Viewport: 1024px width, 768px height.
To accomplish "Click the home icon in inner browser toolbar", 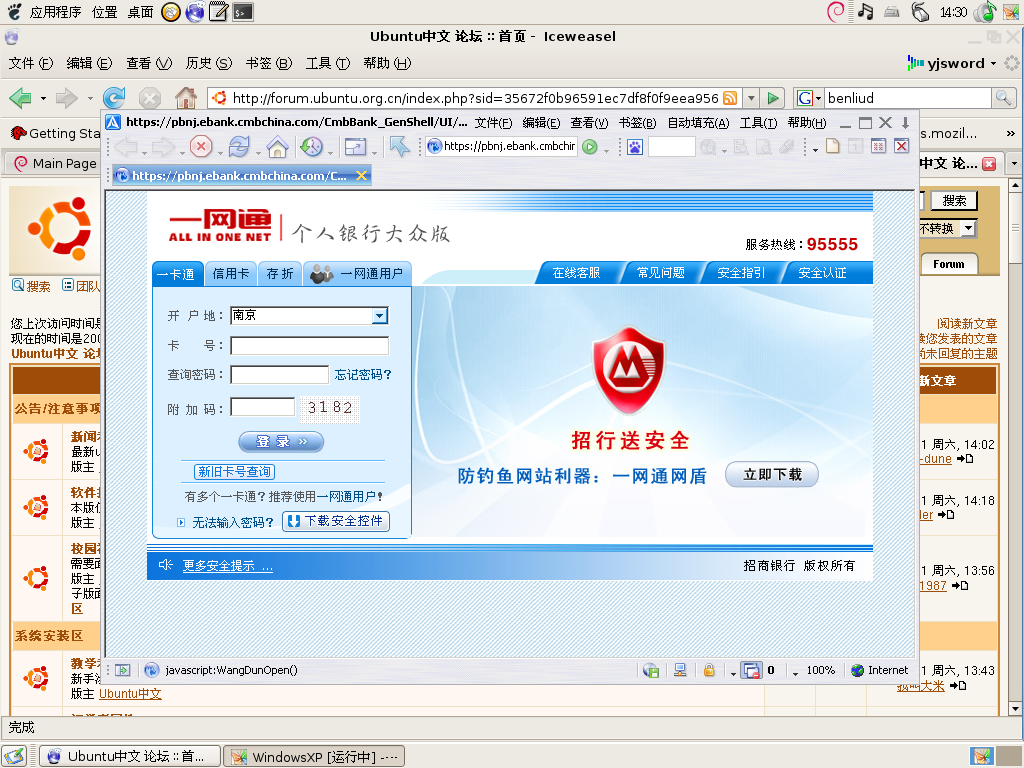I will coord(278,146).
